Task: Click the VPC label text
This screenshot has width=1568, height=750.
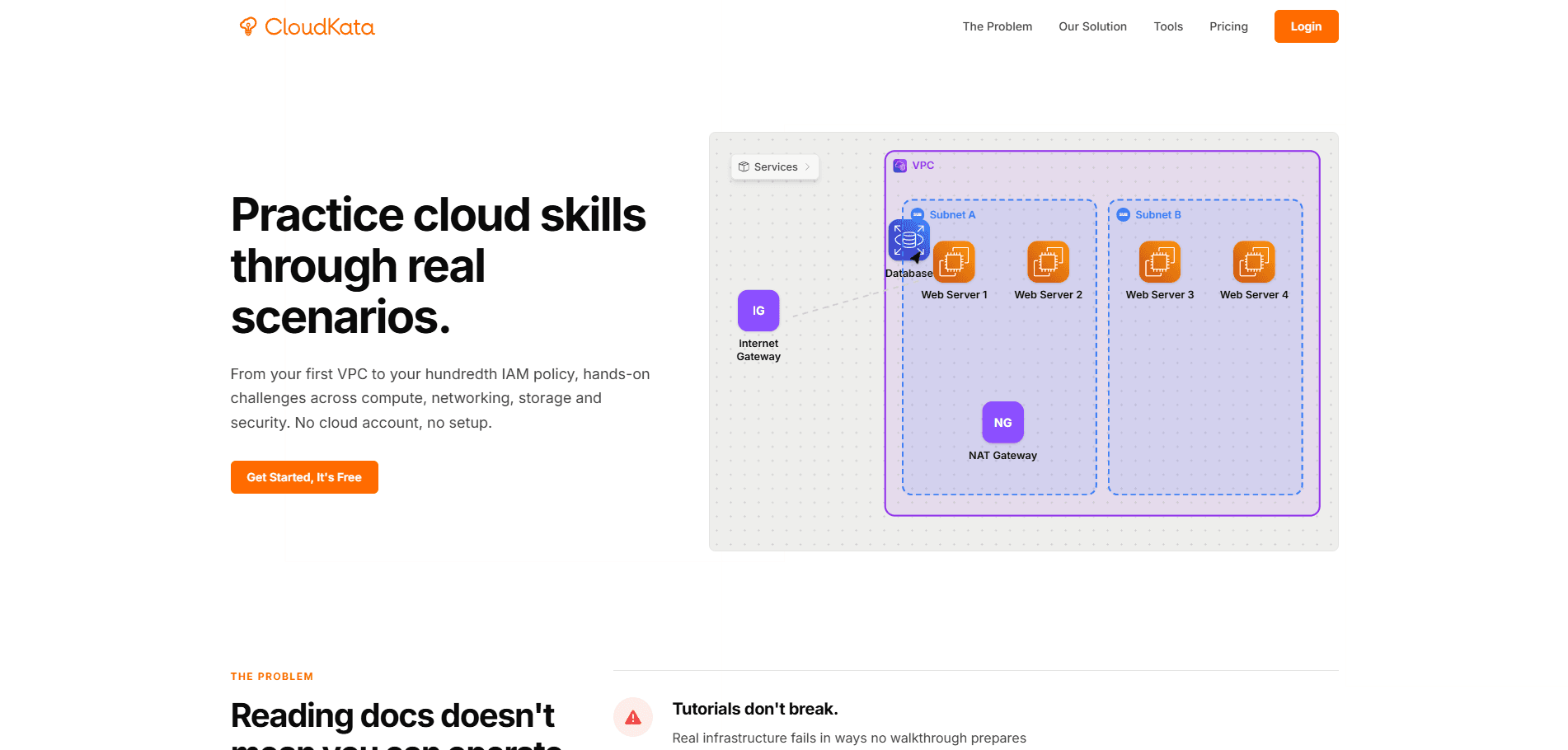Action: (922, 165)
